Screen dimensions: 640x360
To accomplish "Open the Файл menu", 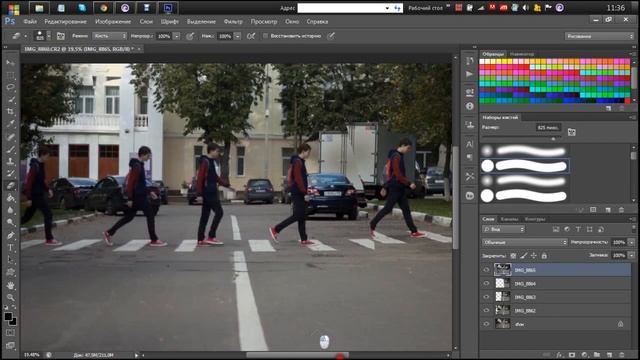I will pyautogui.click(x=30, y=21).
